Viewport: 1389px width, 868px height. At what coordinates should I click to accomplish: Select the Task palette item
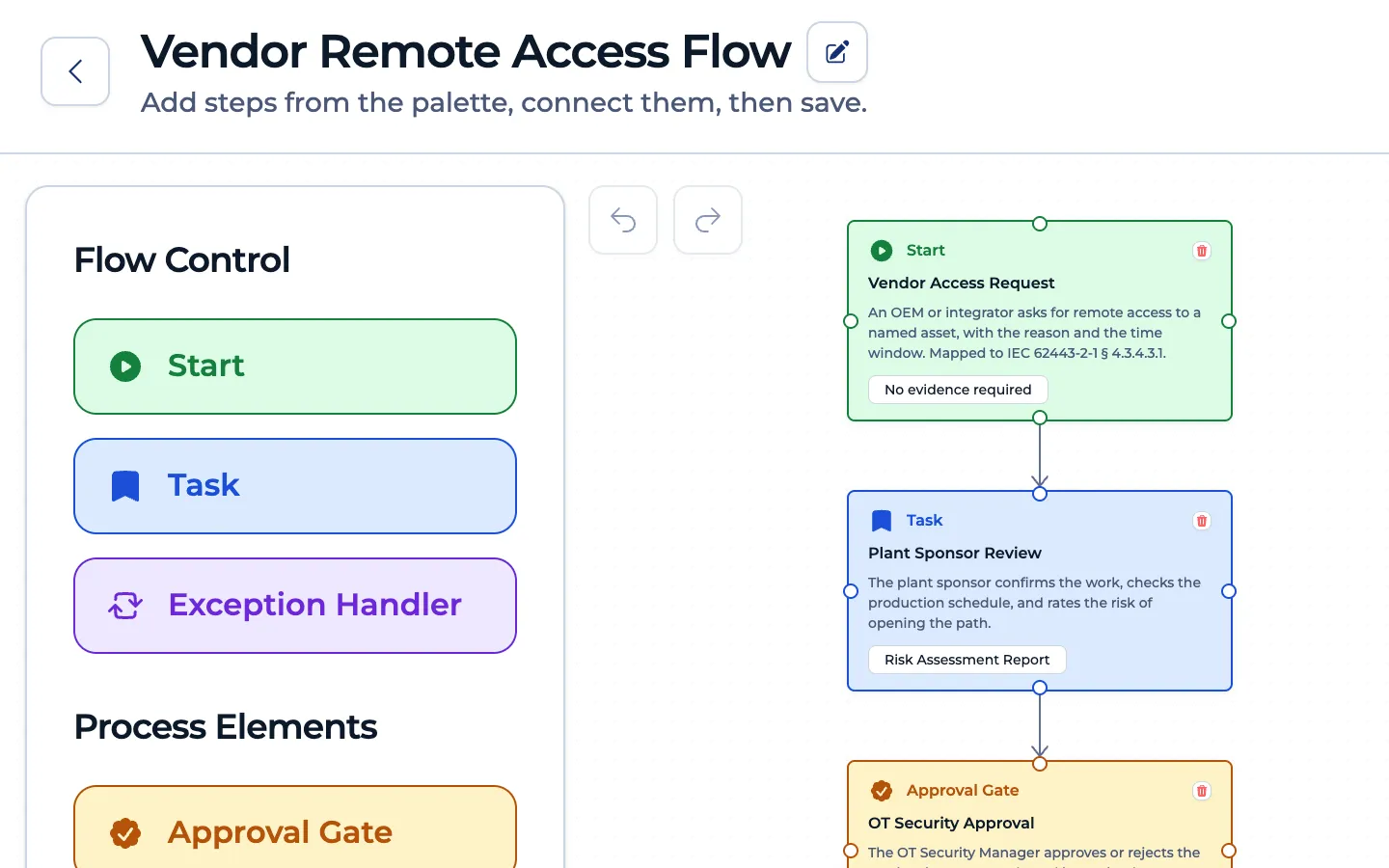[295, 486]
